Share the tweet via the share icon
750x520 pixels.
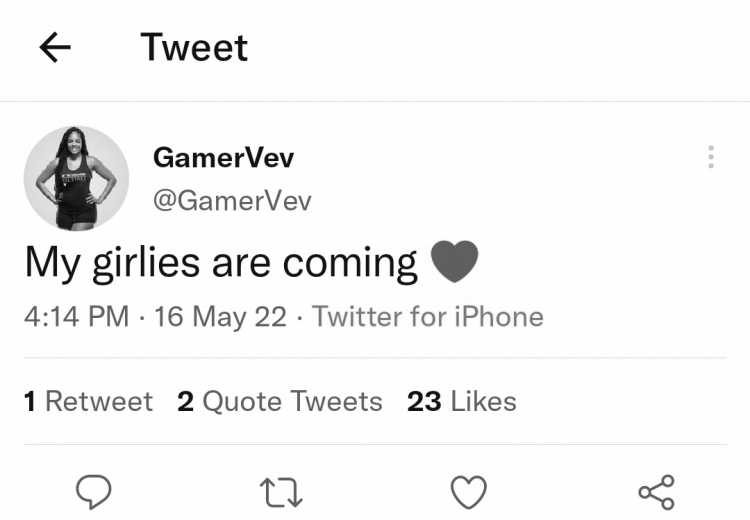[x=657, y=492]
